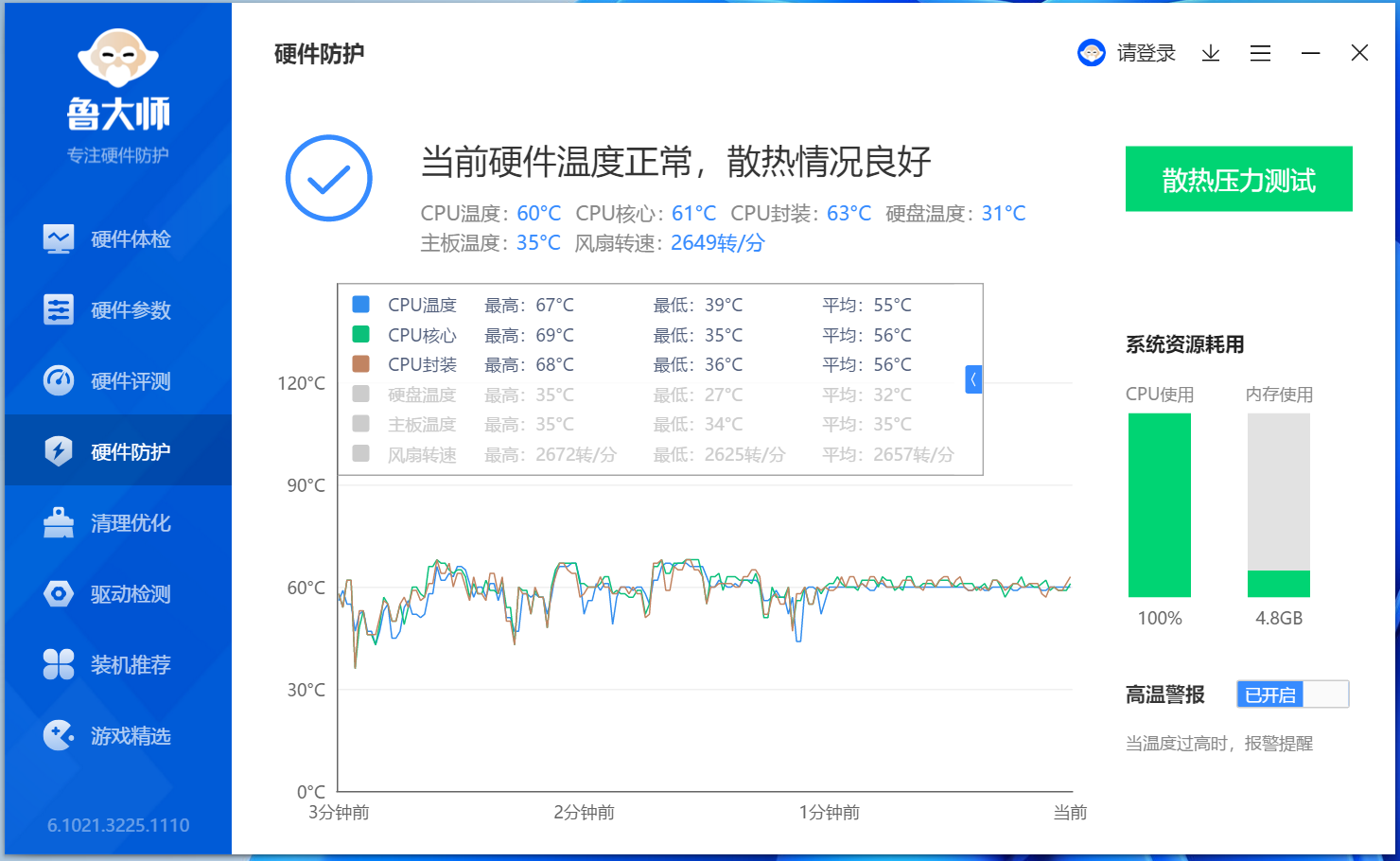This screenshot has width=1400, height=861.
Task: Click the 4.8GB memory value
Action: [1279, 618]
